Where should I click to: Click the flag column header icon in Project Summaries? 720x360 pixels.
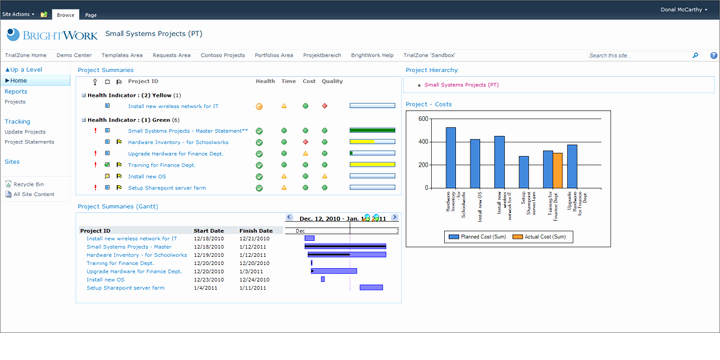coord(119,82)
